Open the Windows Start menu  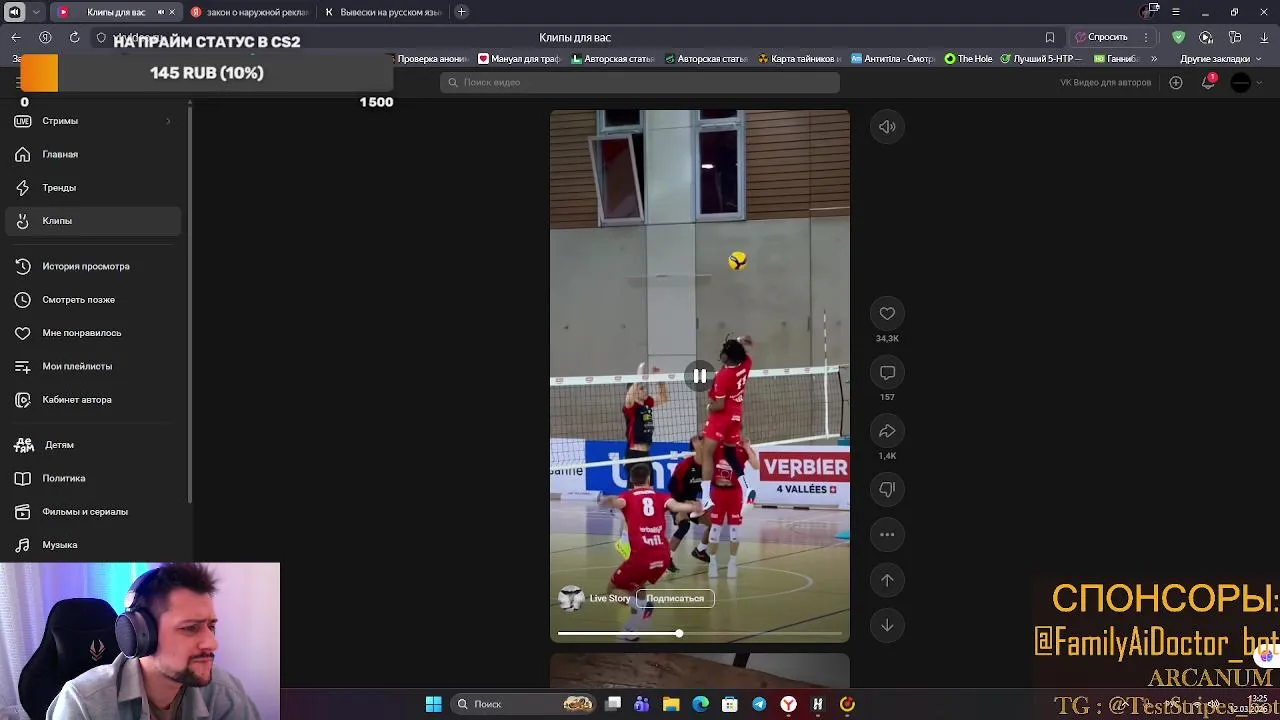point(433,704)
